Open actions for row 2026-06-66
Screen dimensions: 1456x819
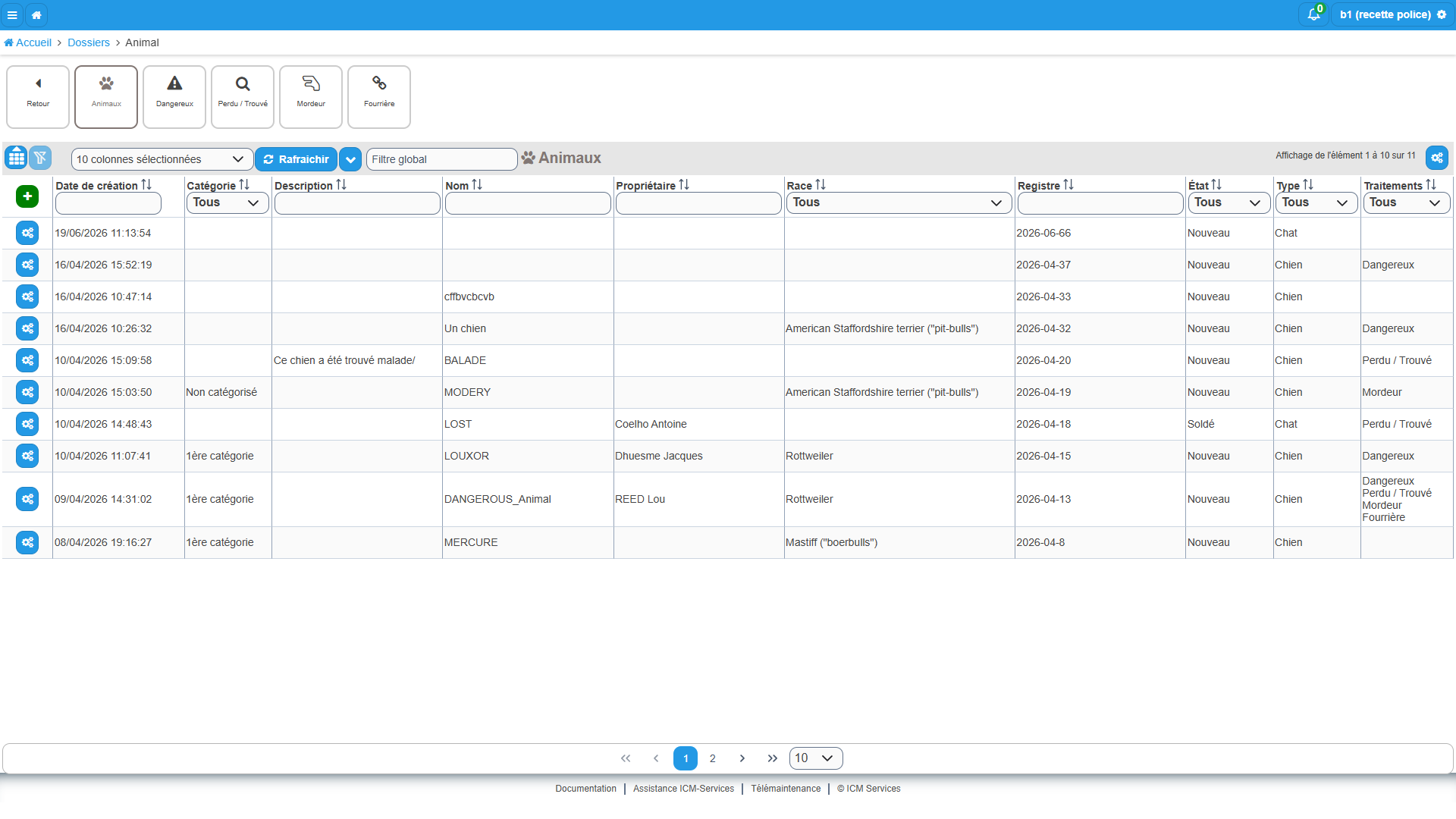pos(27,233)
